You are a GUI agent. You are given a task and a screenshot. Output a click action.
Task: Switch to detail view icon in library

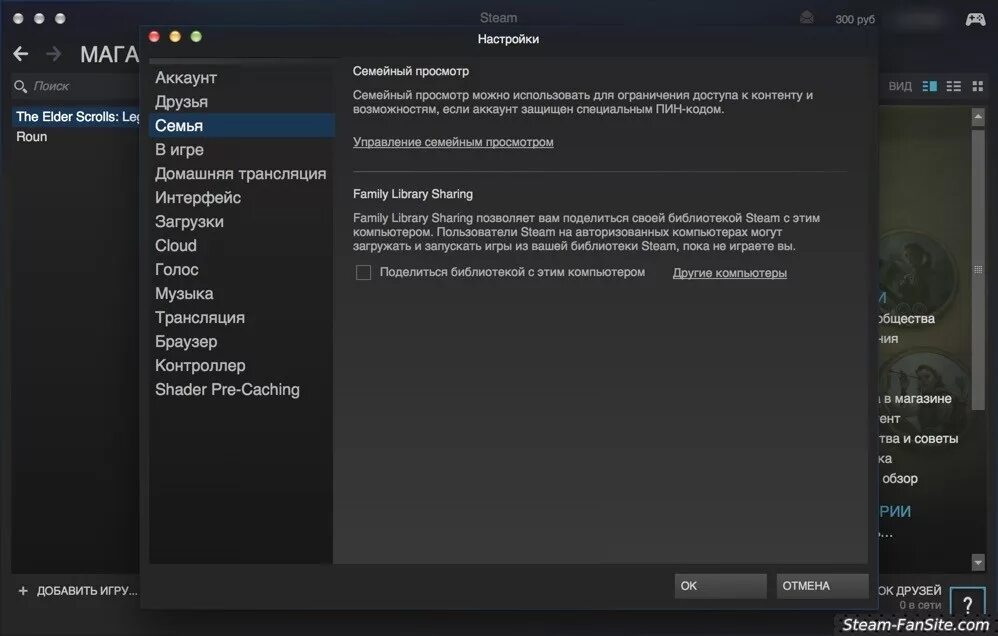(929, 86)
